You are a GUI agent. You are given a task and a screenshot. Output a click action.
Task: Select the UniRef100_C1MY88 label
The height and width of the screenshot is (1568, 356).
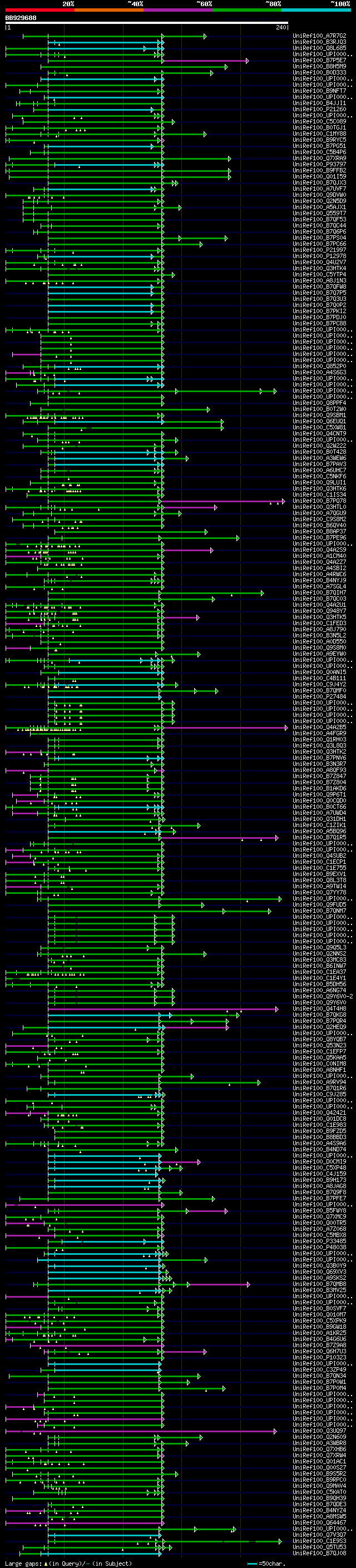pos(319,134)
